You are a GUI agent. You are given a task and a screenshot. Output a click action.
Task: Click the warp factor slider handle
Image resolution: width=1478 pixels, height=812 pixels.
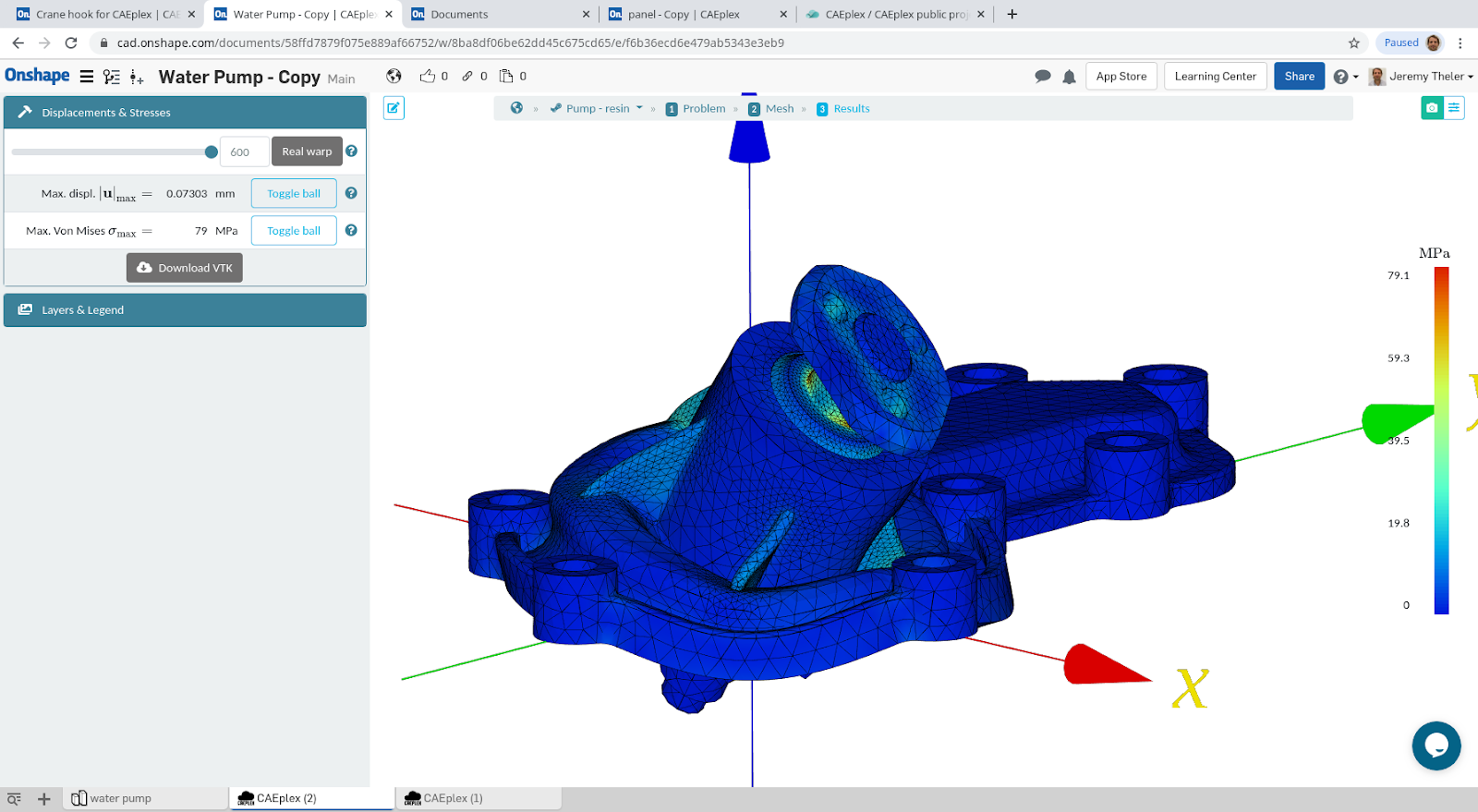212,152
